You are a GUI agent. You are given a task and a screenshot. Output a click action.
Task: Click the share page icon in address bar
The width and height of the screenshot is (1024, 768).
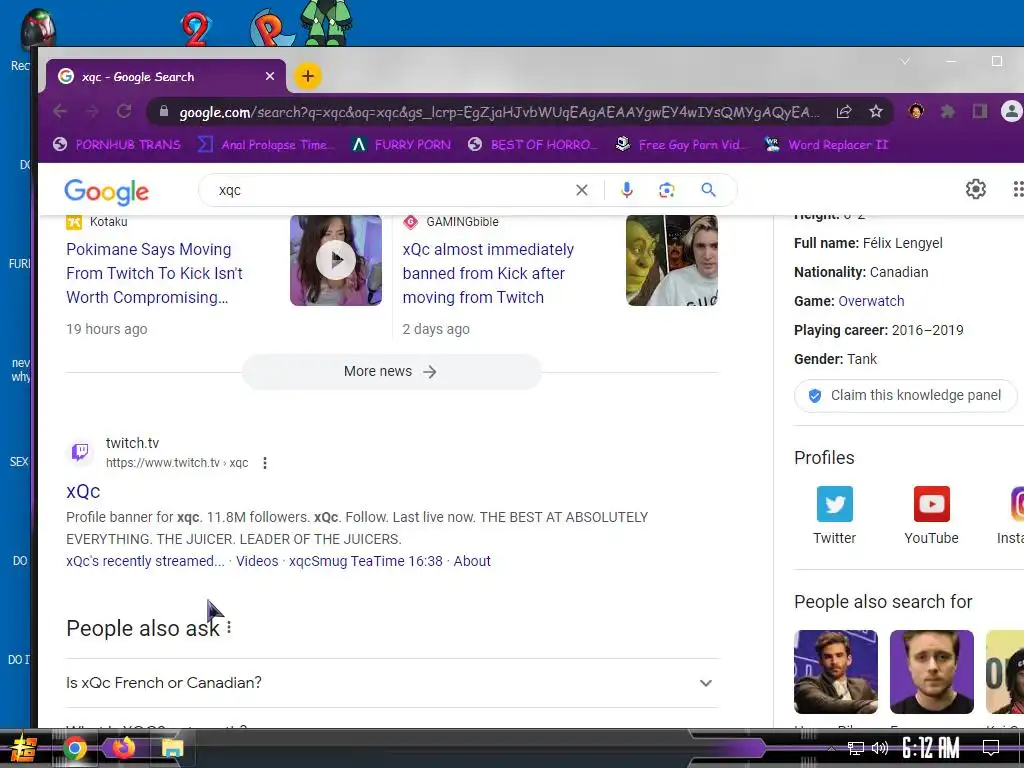844,112
